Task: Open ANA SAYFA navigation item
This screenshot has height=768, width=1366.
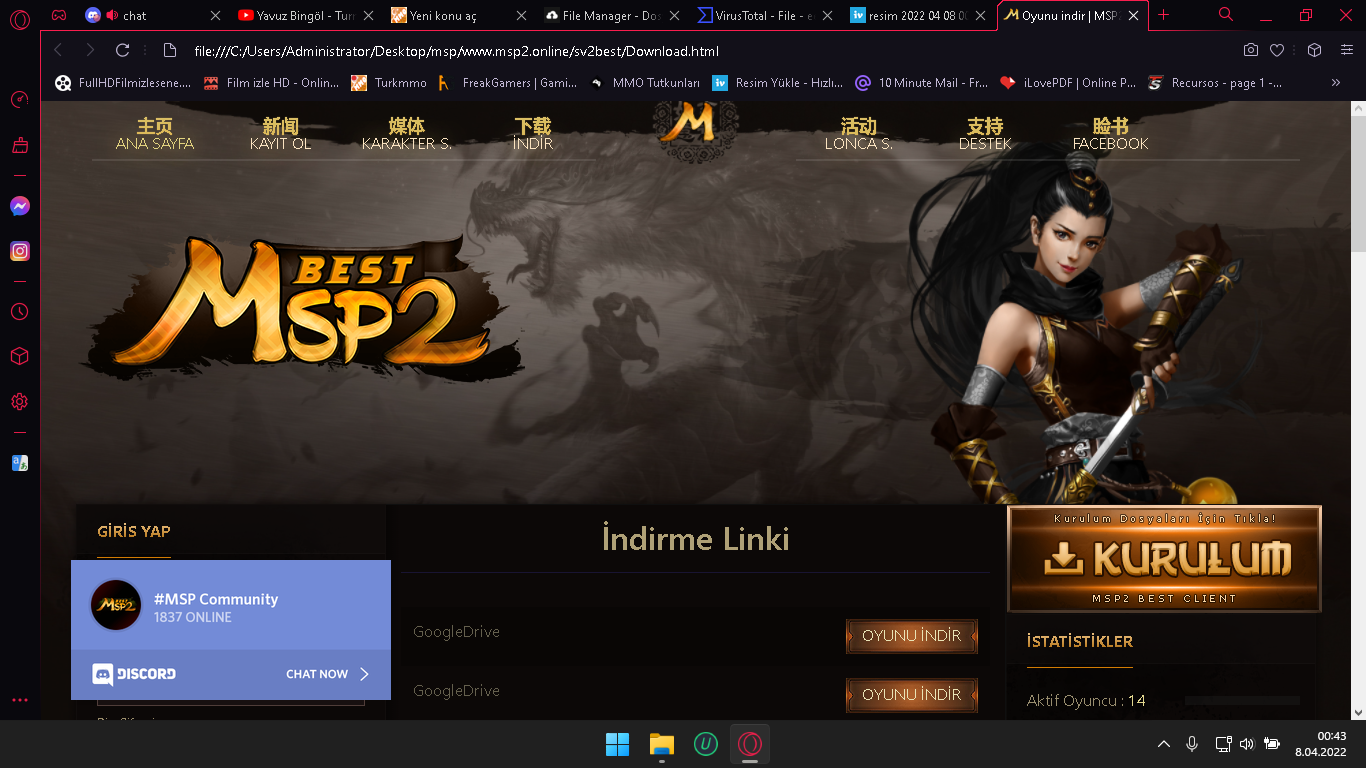Action: pos(155,134)
